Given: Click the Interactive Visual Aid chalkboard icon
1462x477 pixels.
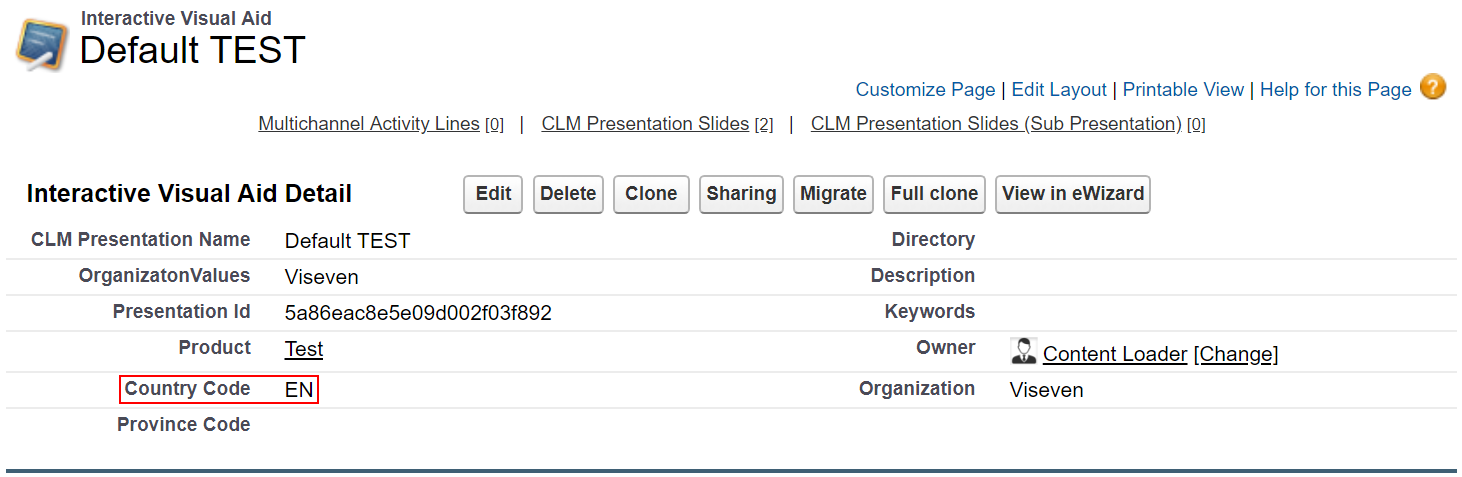Looking at the screenshot, I should pyautogui.click(x=42, y=44).
